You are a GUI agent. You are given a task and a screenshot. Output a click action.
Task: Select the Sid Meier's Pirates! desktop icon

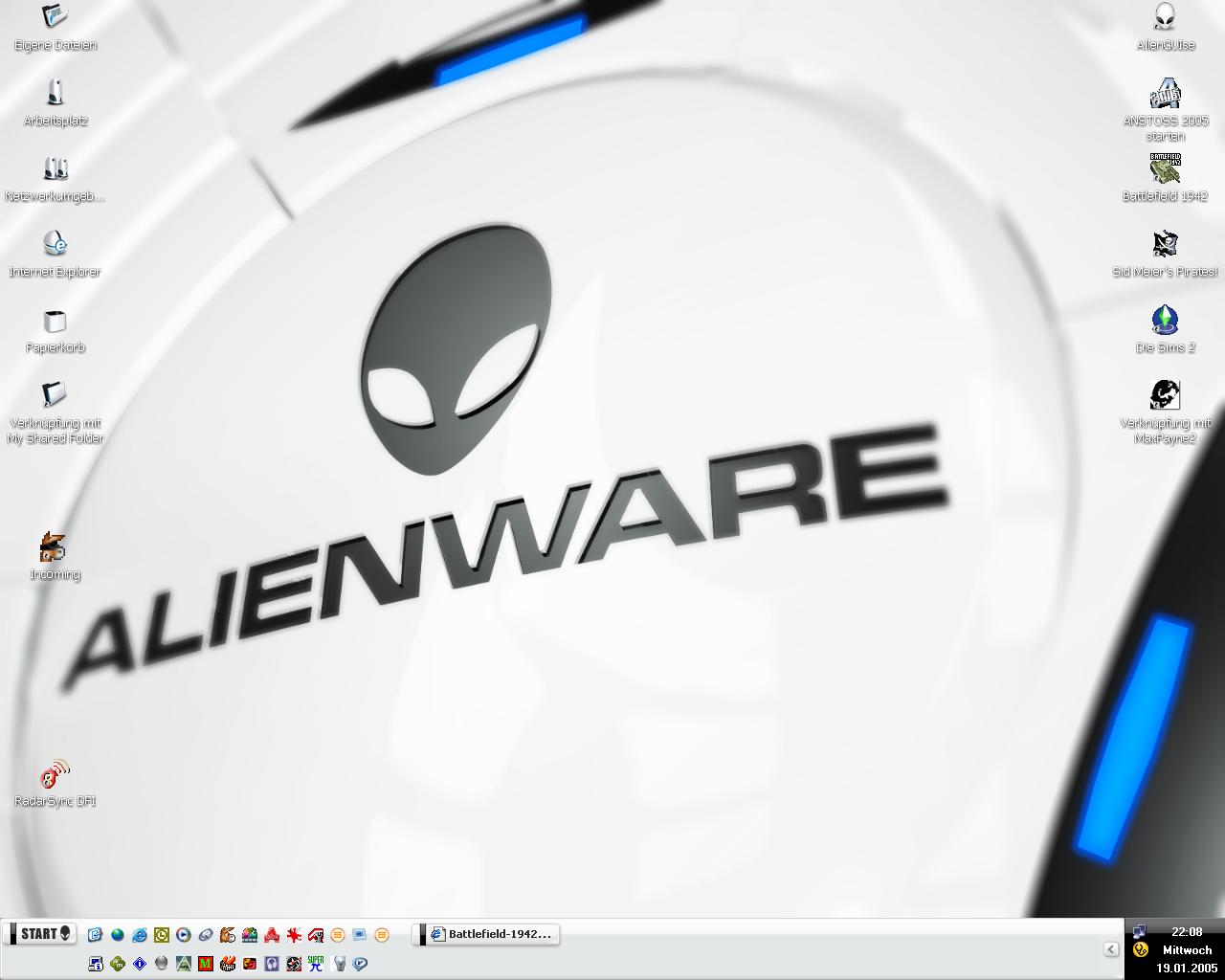pyautogui.click(x=1165, y=254)
